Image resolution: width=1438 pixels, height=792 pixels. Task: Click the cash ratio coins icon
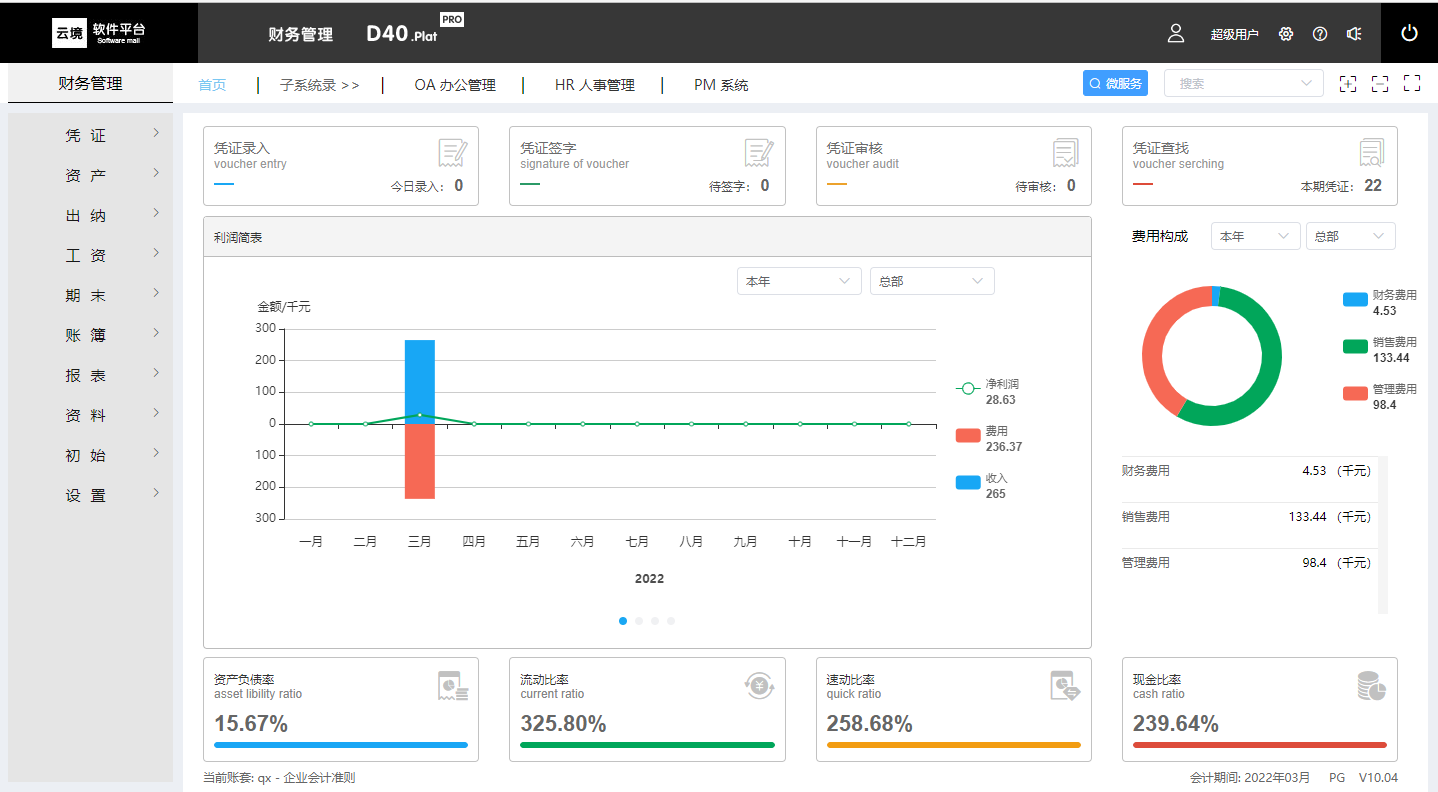click(1371, 686)
